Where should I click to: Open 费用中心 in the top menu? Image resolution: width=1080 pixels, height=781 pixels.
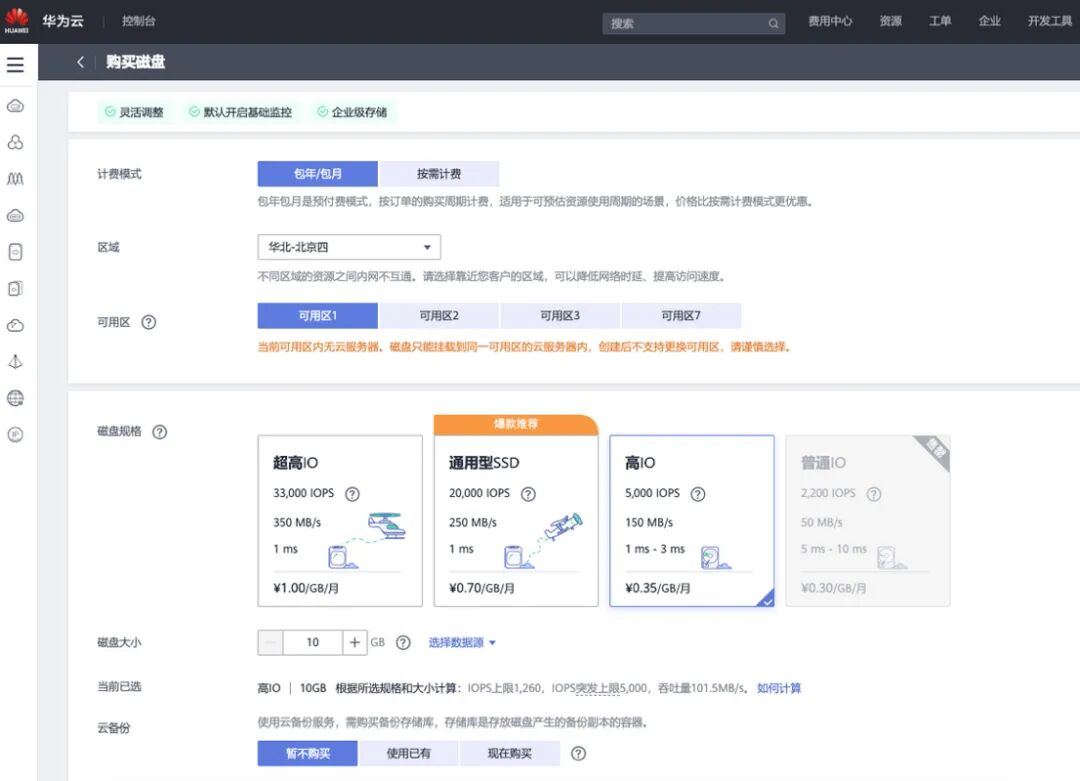click(830, 21)
